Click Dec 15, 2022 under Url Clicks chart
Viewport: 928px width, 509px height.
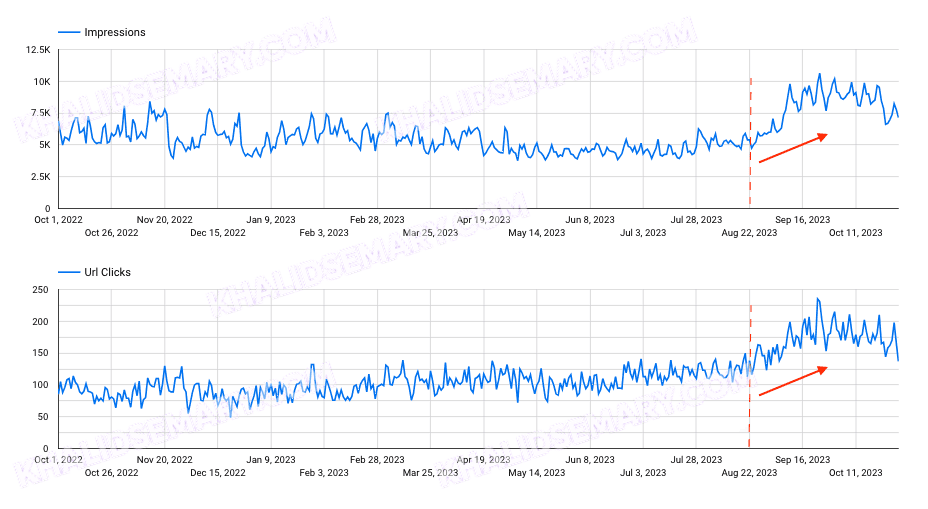tap(218, 472)
